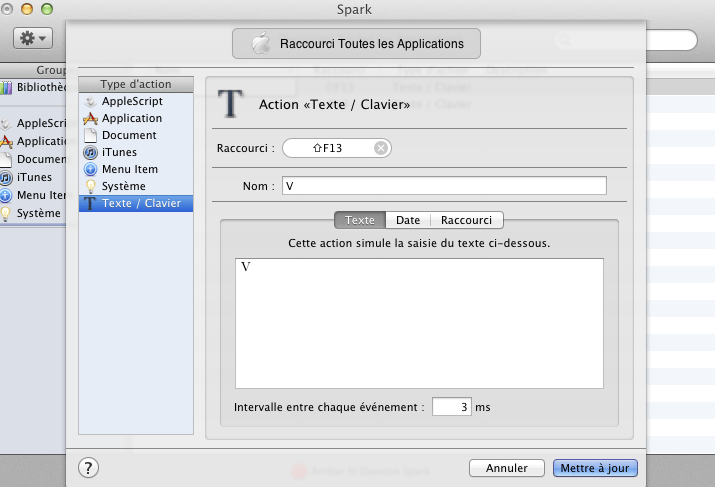Click the Système lightbulb icon in Type d'action list
The image size is (715, 487).
90,186
